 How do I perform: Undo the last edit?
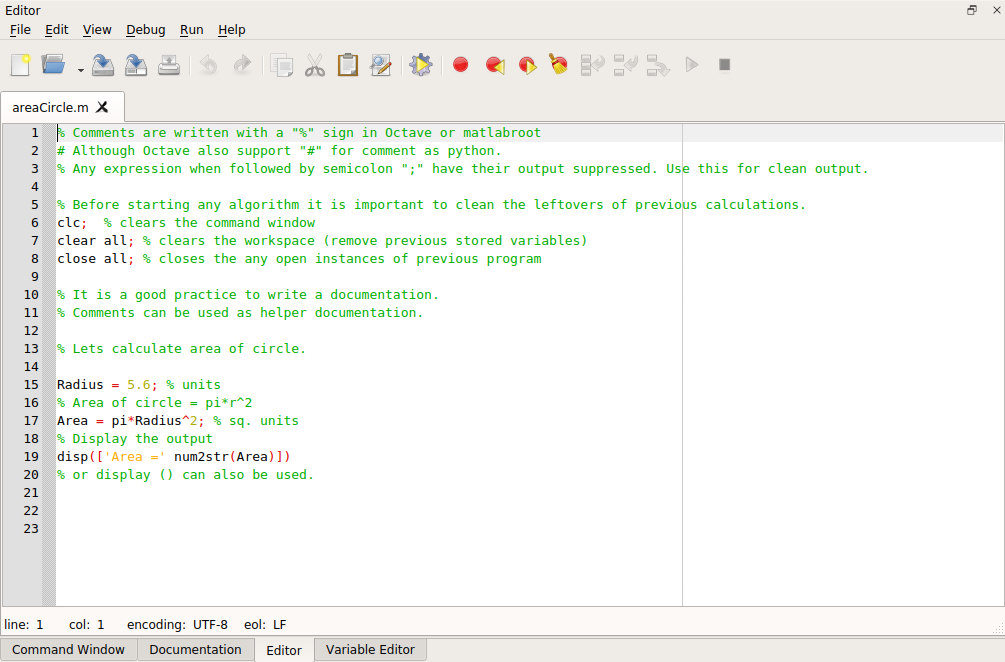(x=209, y=64)
